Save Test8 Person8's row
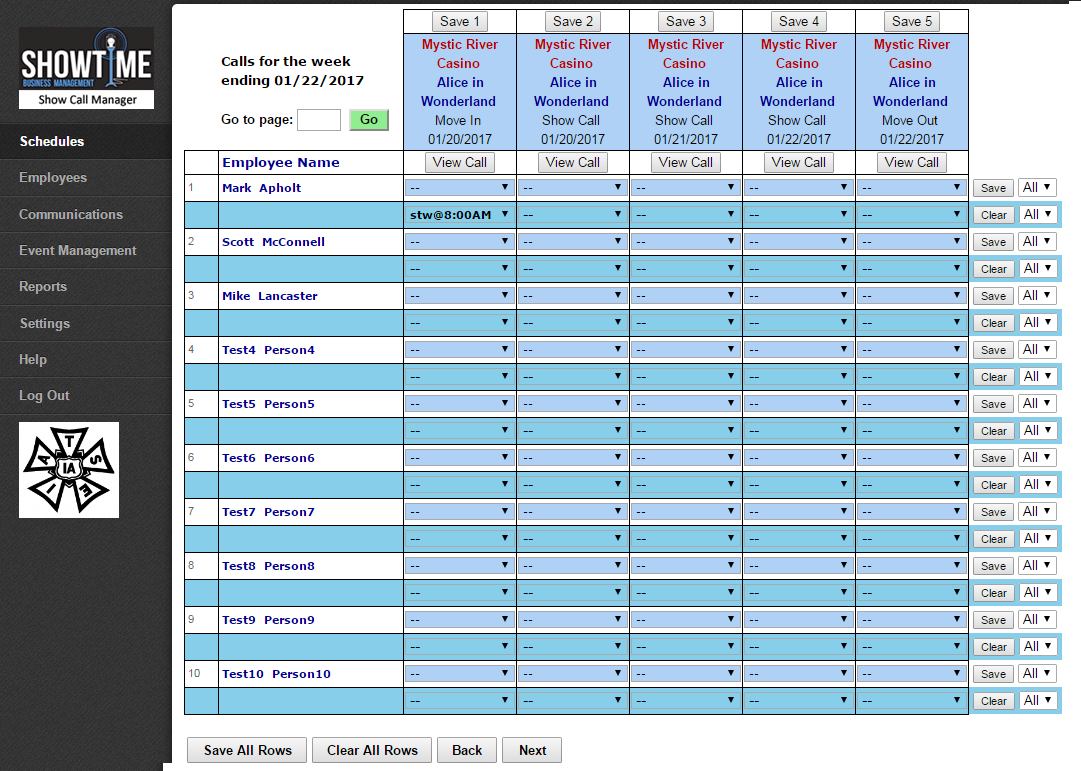 click(x=993, y=566)
